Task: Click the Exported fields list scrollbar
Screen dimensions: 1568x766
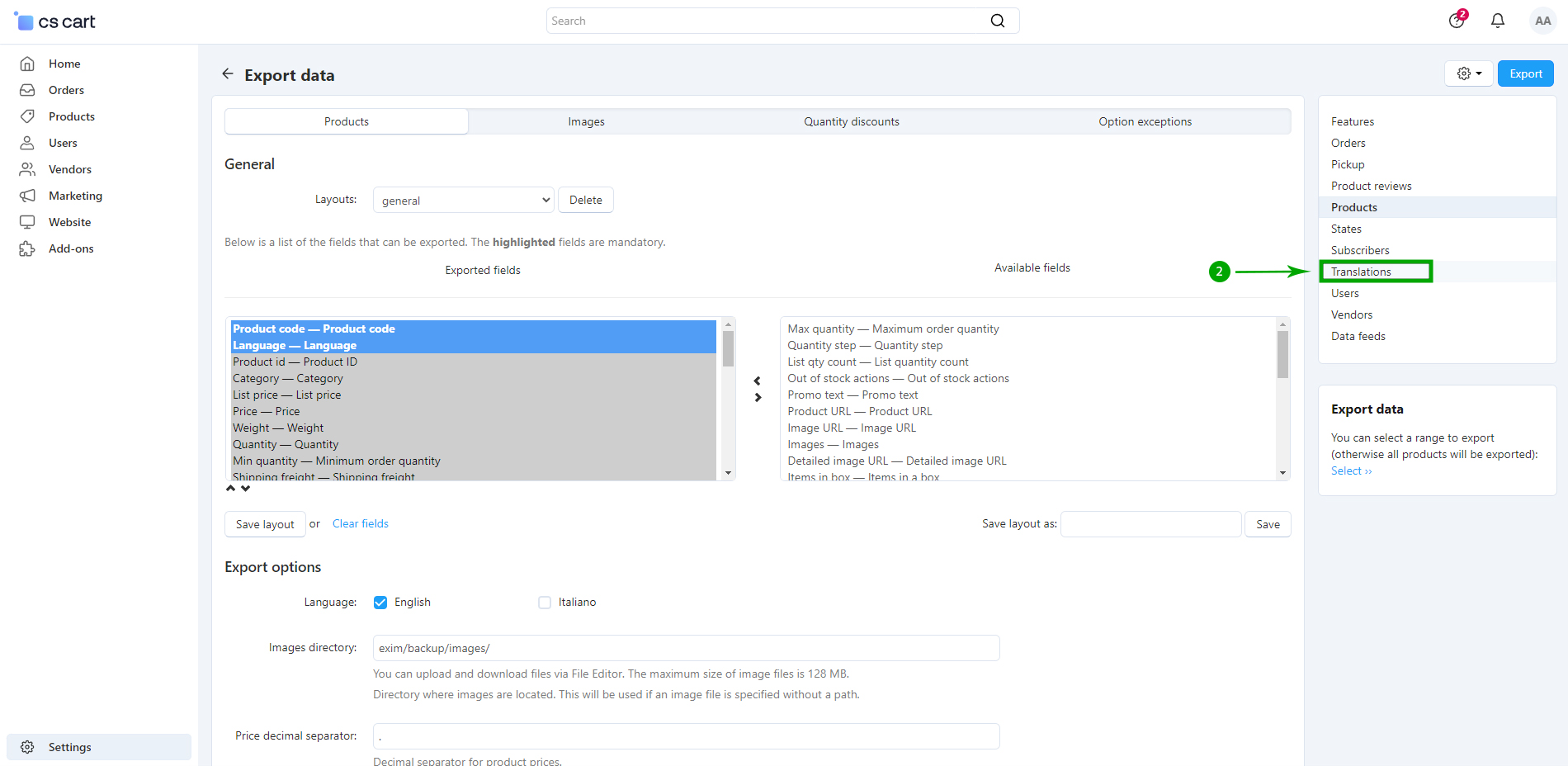Action: (728, 399)
